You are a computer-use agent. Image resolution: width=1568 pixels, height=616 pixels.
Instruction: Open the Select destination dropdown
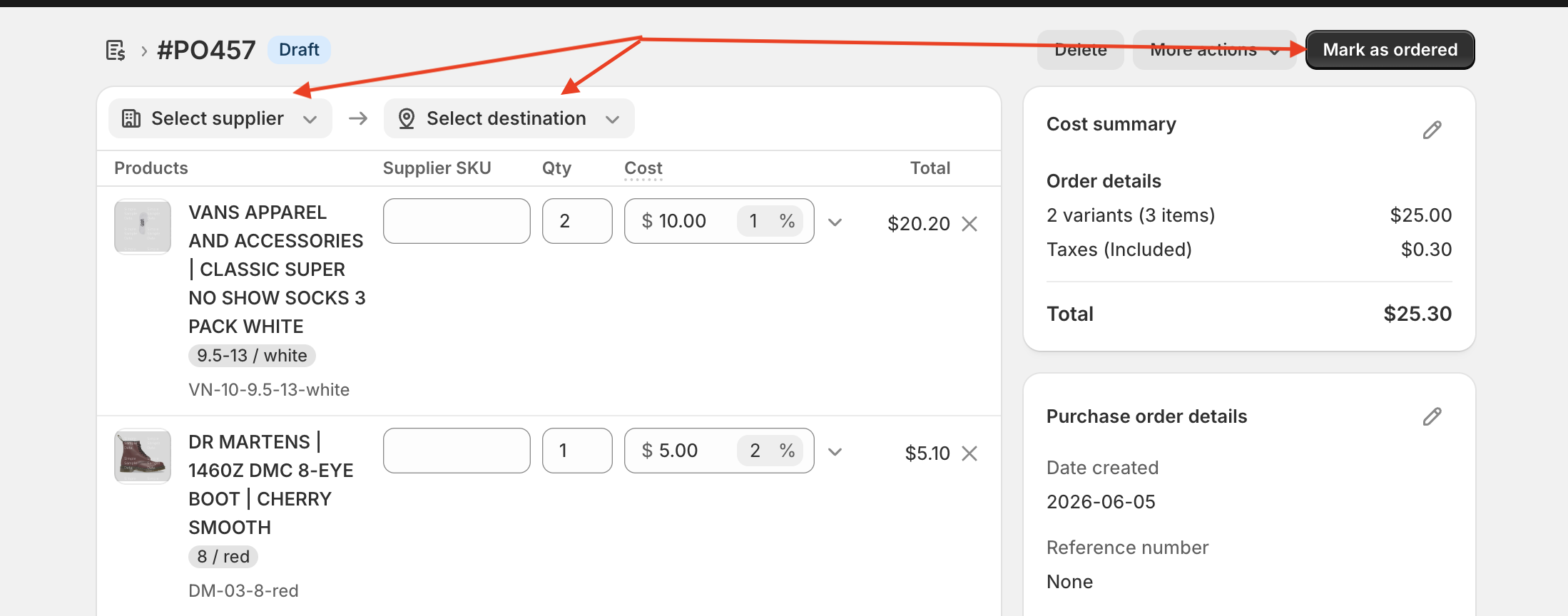(x=509, y=118)
